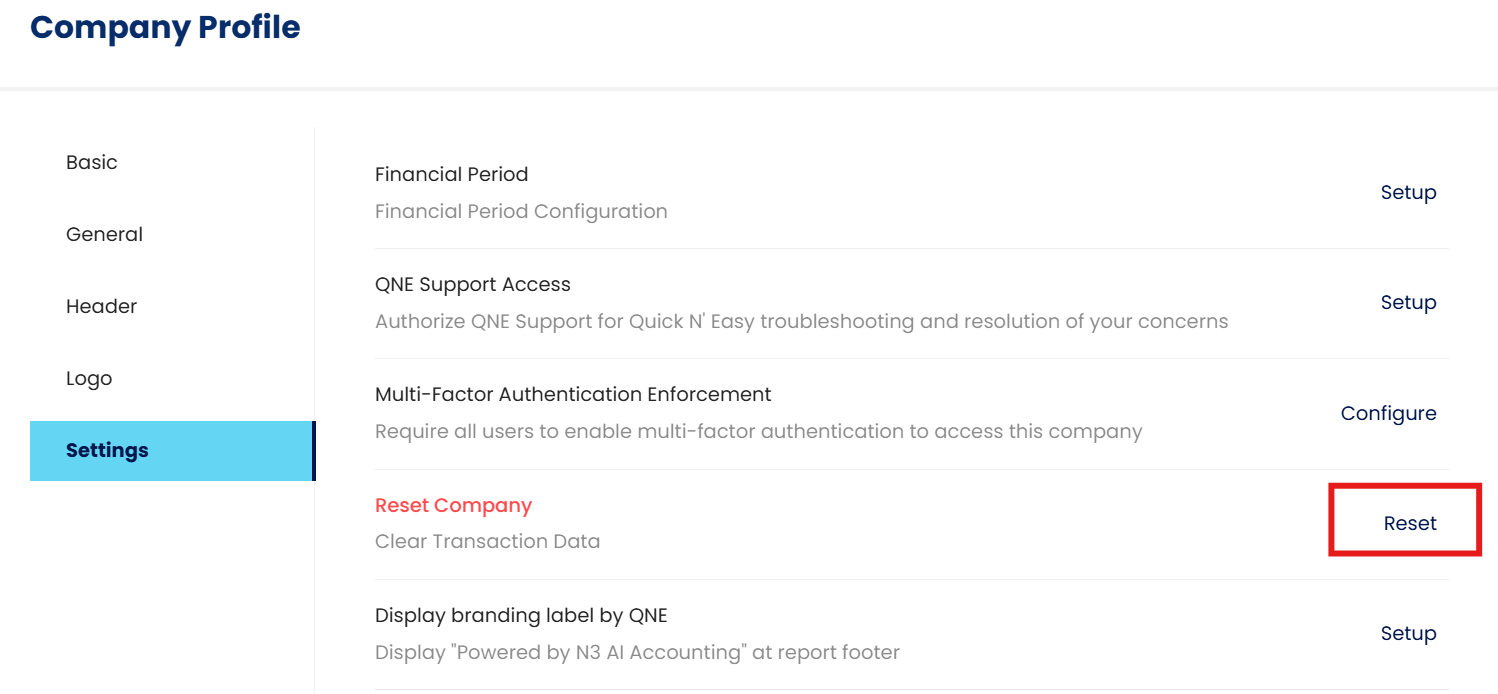This screenshot has height=694, width=1498.
Task: Click the Display branding label by QNE title
Action: coord(520,615)
